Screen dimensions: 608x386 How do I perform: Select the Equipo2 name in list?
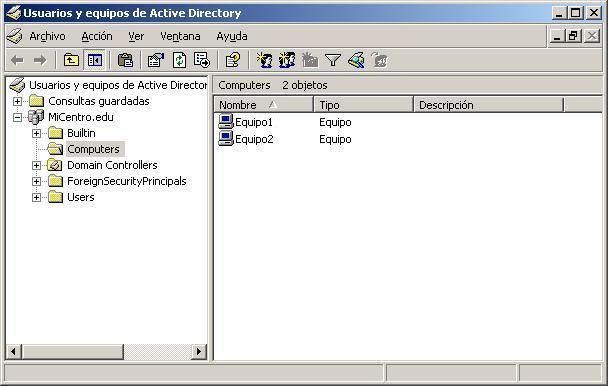[254, 139]
